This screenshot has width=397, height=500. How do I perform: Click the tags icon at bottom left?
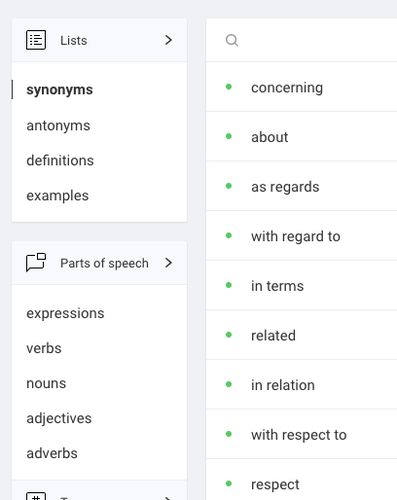point(36,496)
